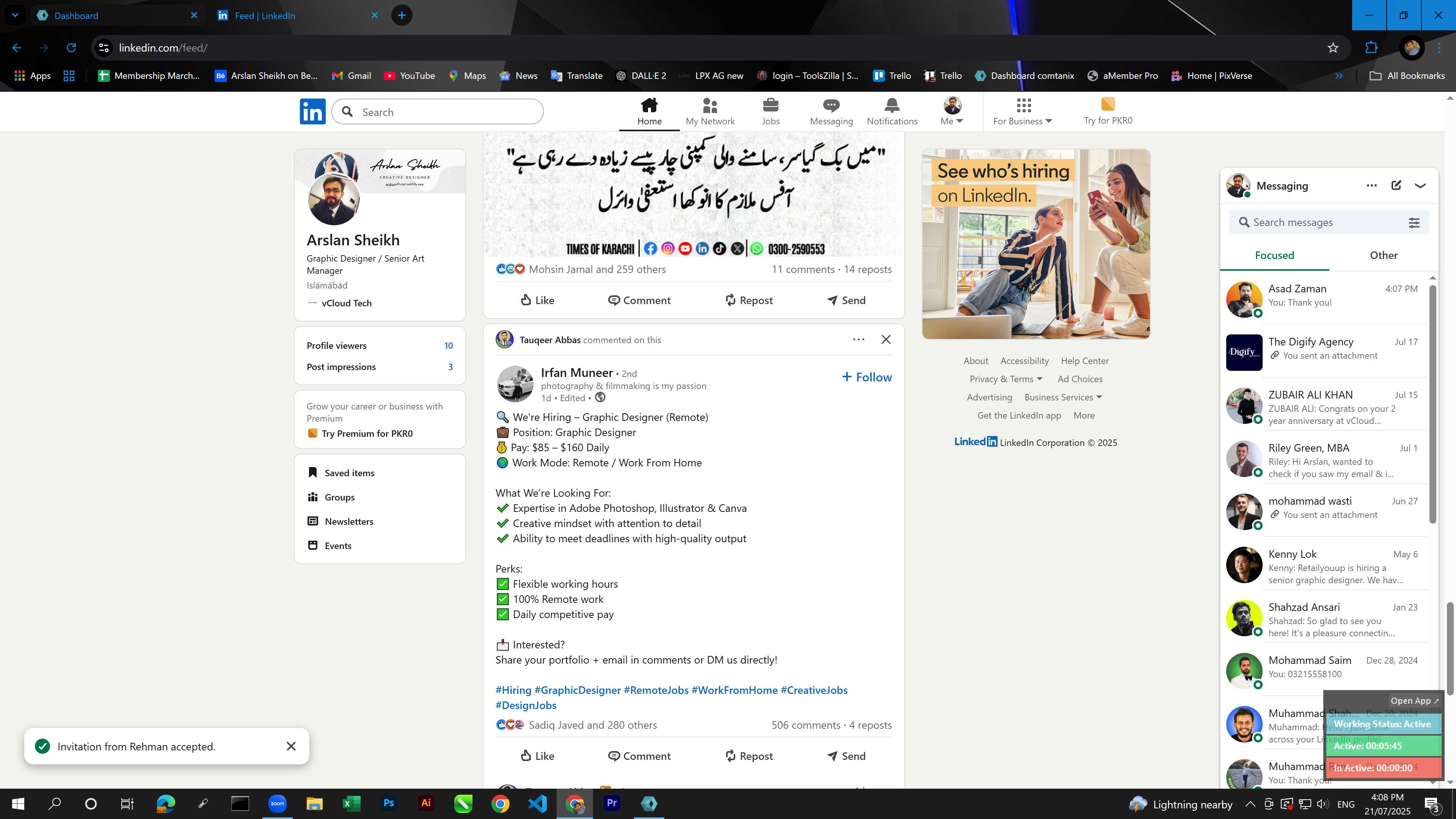This screenshot has height=819, width=1456.
Task: Follow Irfan Muneer
Action: point(866,377)
